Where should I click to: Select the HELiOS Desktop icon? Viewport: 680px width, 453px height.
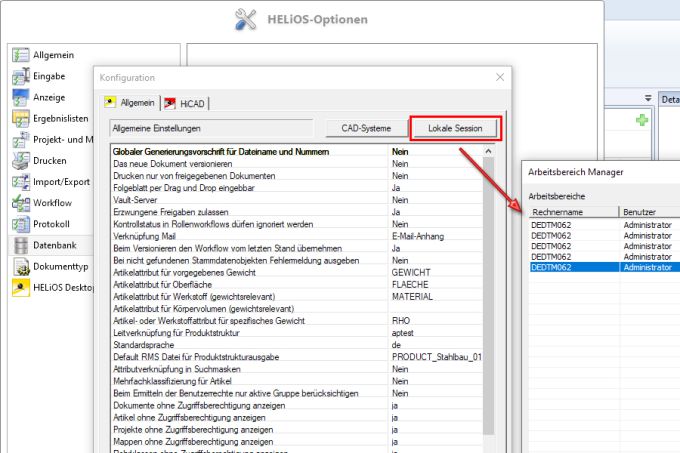click(x=20, y=287)
